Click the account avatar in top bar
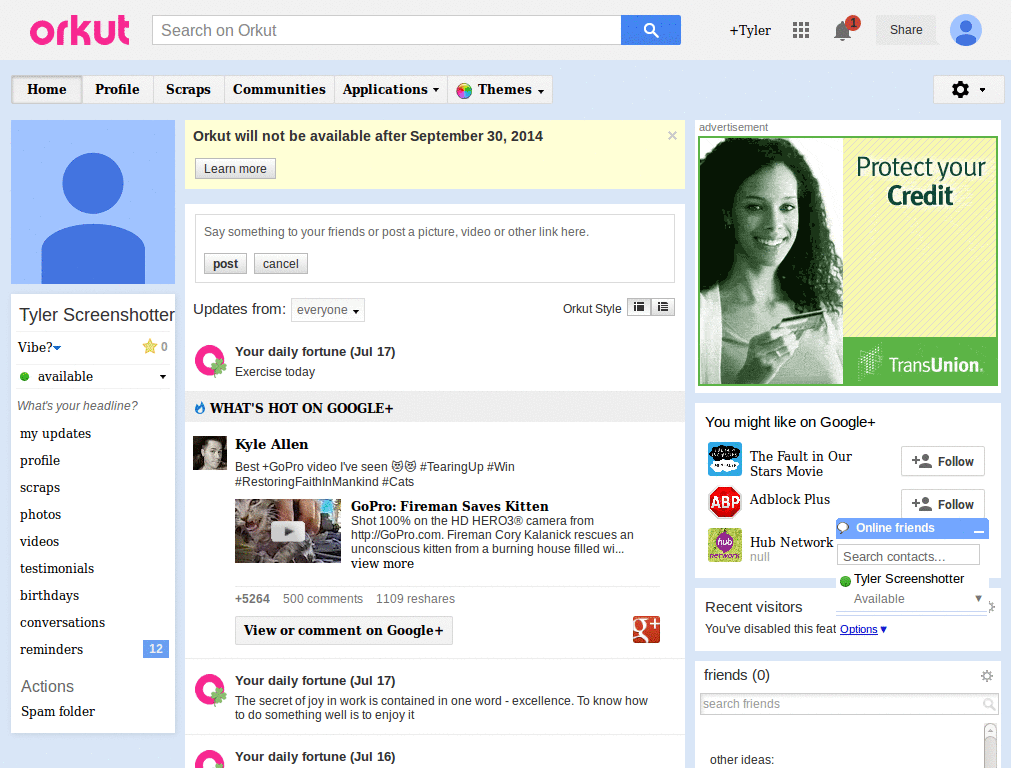 pyautogui.click(x=966, y=30)
